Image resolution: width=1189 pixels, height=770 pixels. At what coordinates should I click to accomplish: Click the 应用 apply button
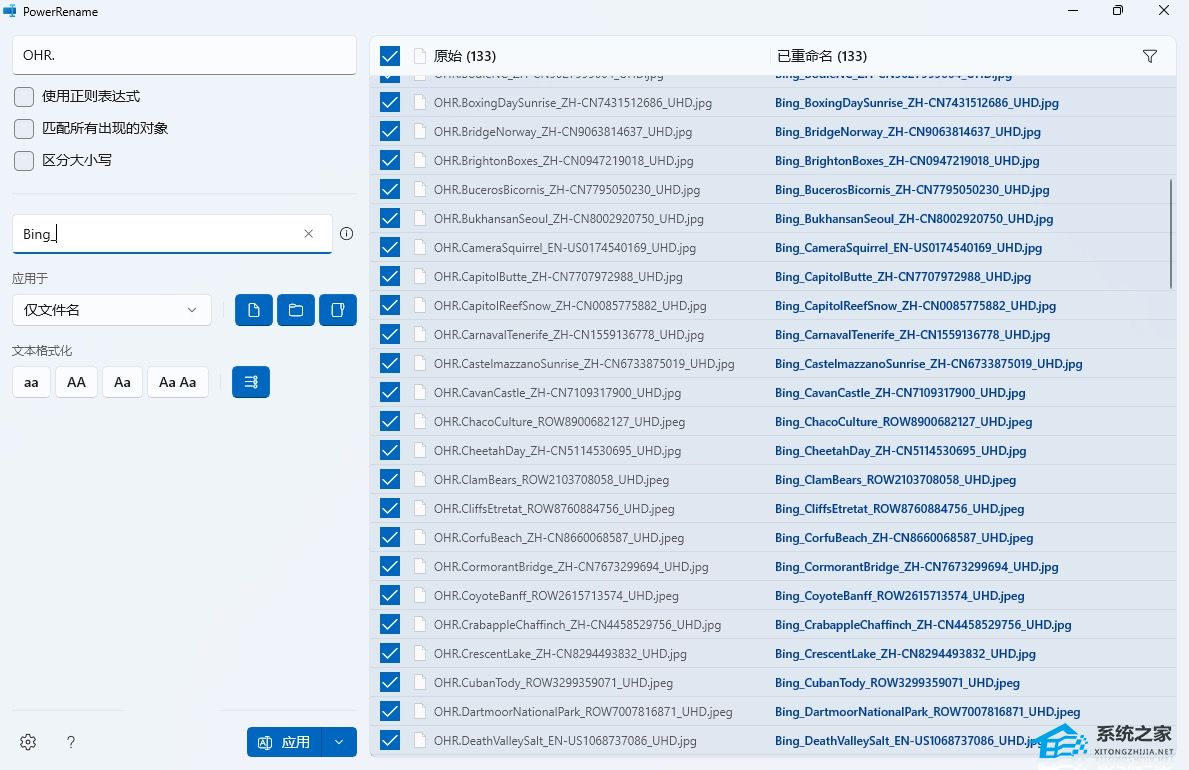(x=284, y=742)
